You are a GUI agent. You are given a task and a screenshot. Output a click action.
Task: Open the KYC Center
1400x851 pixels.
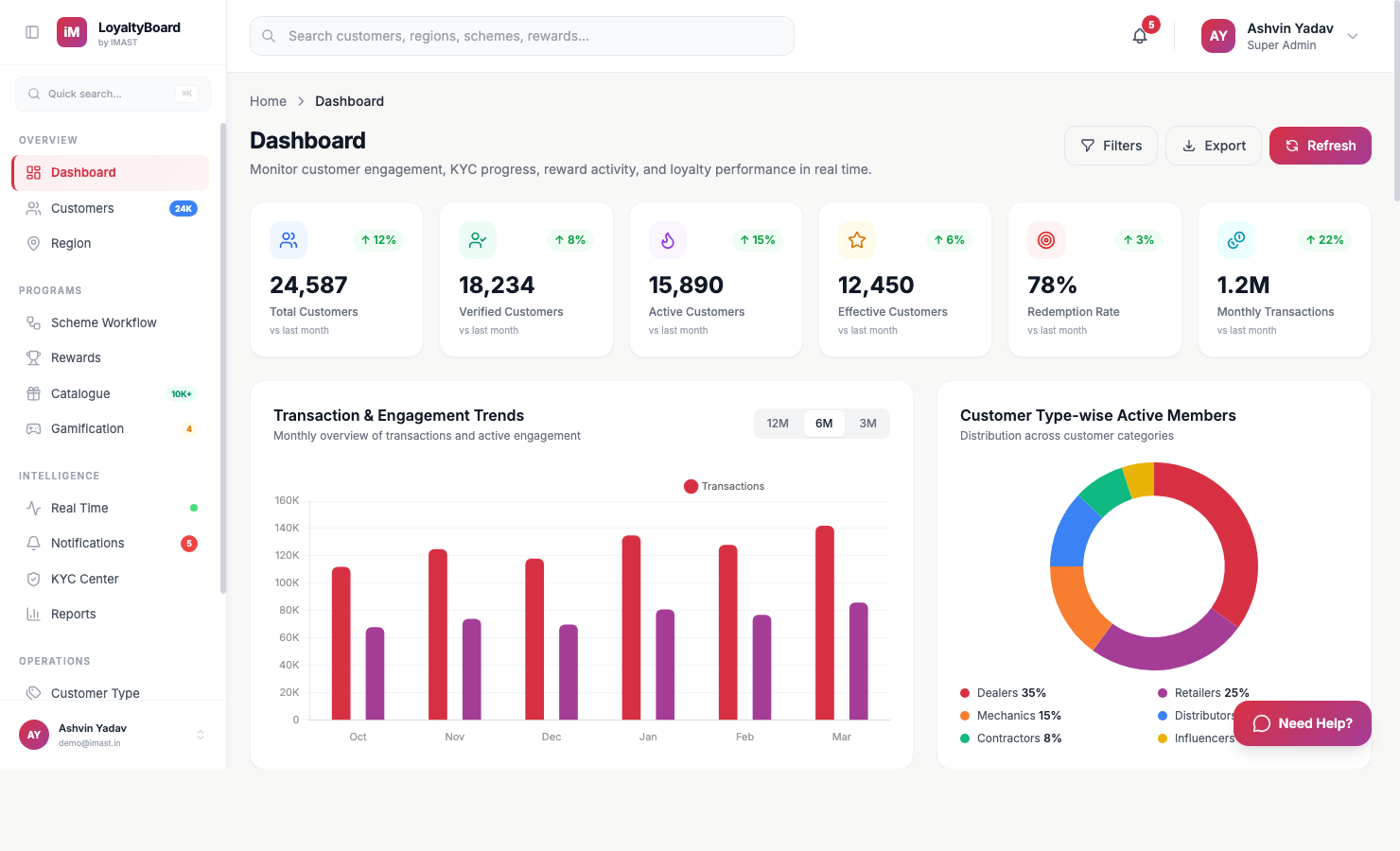click(x=84, y=579)
